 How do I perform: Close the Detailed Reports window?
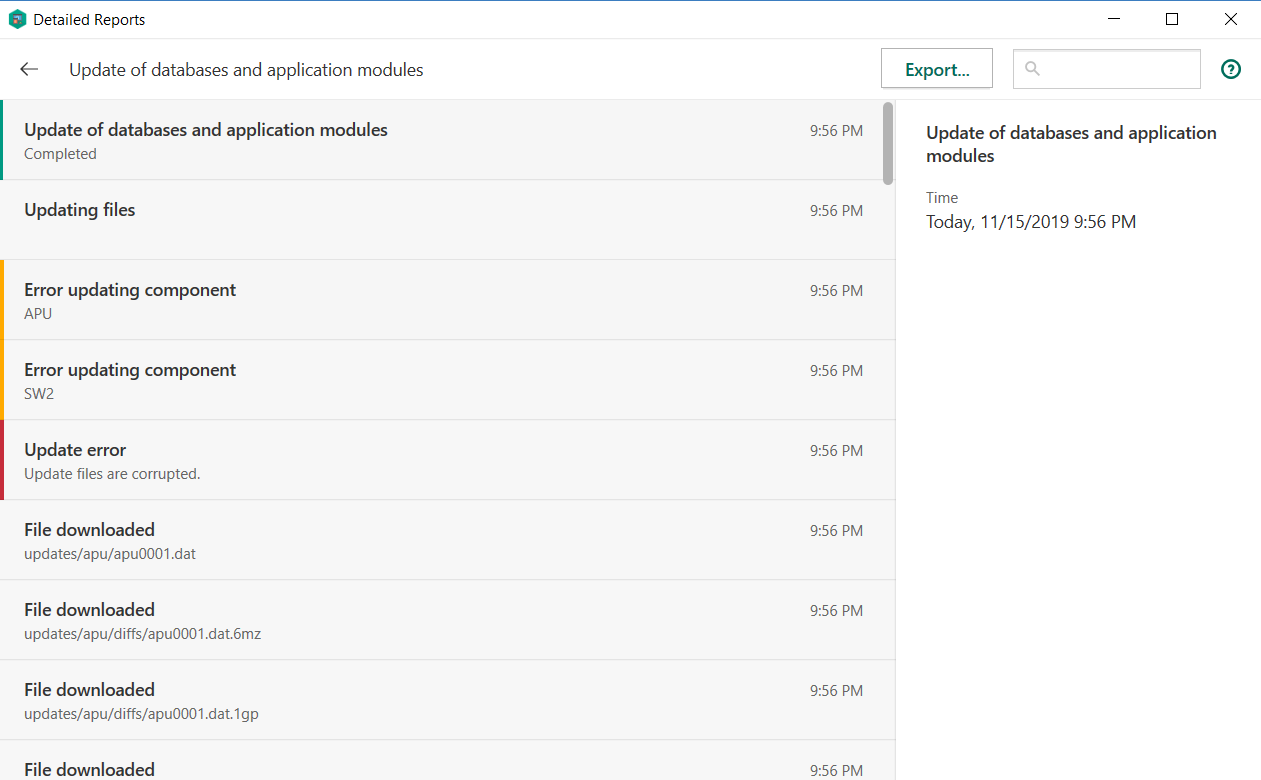tap(1231, 19)
